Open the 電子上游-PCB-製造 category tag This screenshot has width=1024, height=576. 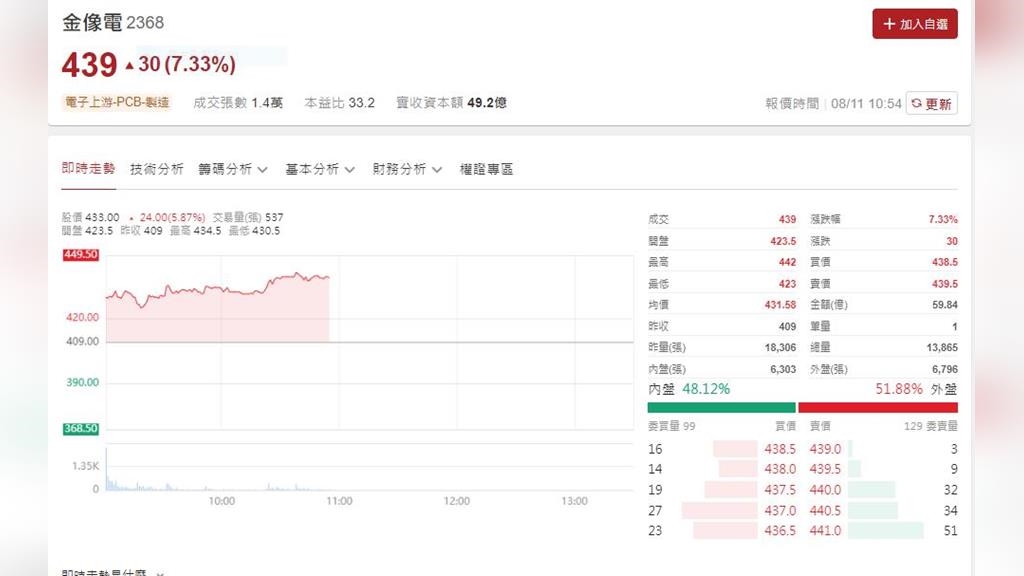tap(117, 102)
